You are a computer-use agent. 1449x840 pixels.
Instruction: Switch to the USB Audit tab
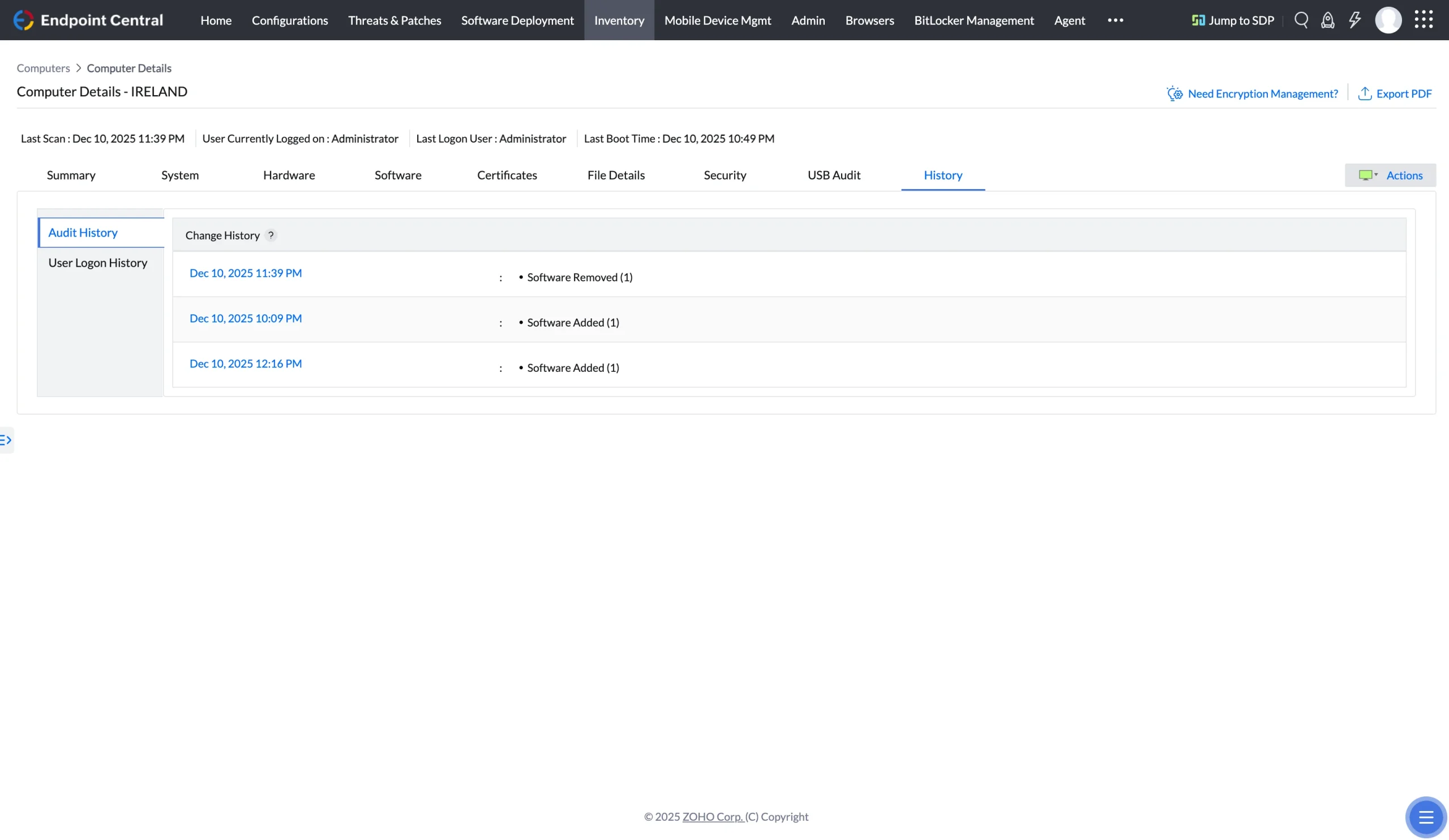click(x=834, y=175)
